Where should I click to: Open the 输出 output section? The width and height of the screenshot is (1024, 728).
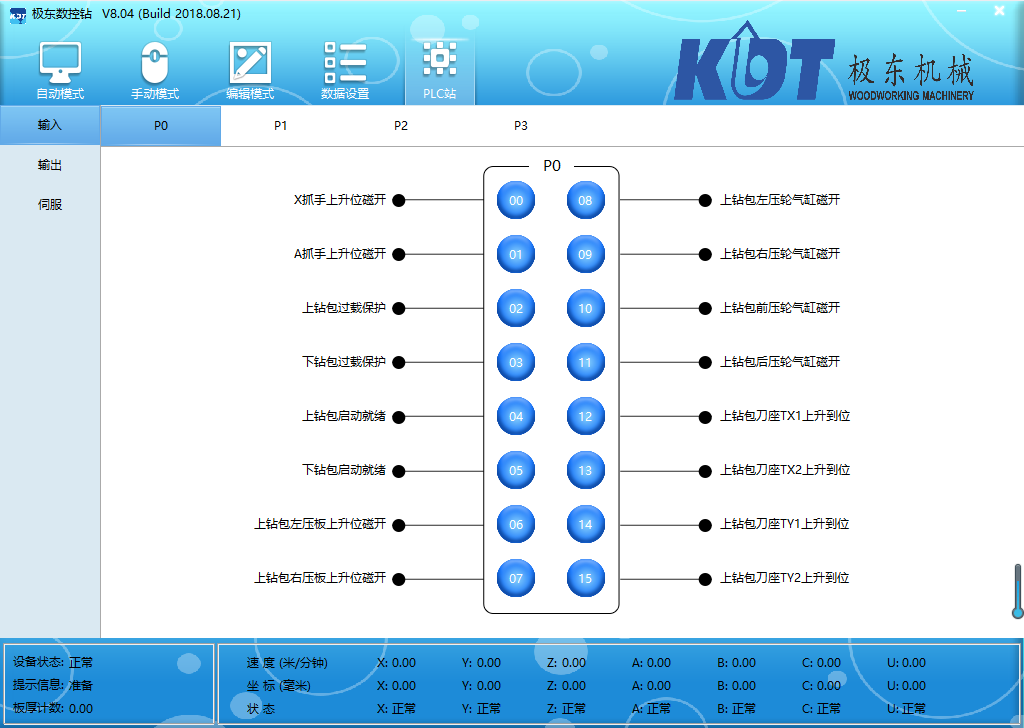[x=50, y=165]
